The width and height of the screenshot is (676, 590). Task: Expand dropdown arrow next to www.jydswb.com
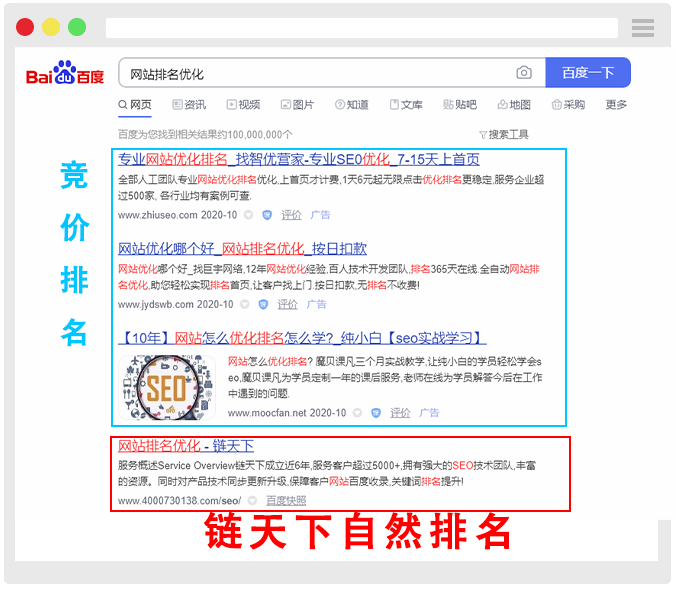[245, 304]
